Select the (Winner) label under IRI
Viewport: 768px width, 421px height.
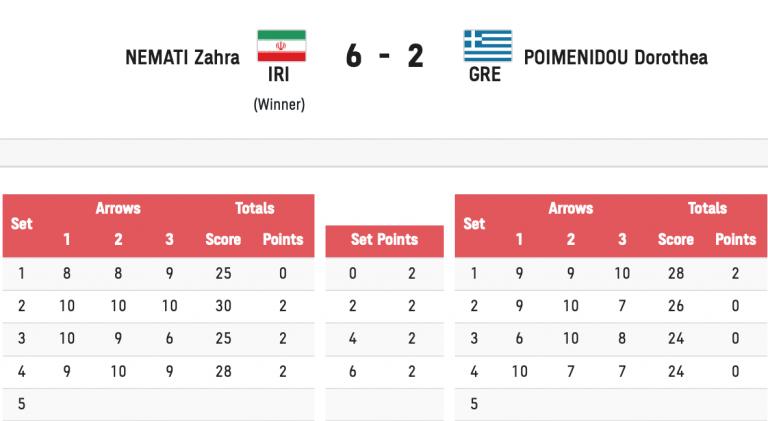point(279,103)
